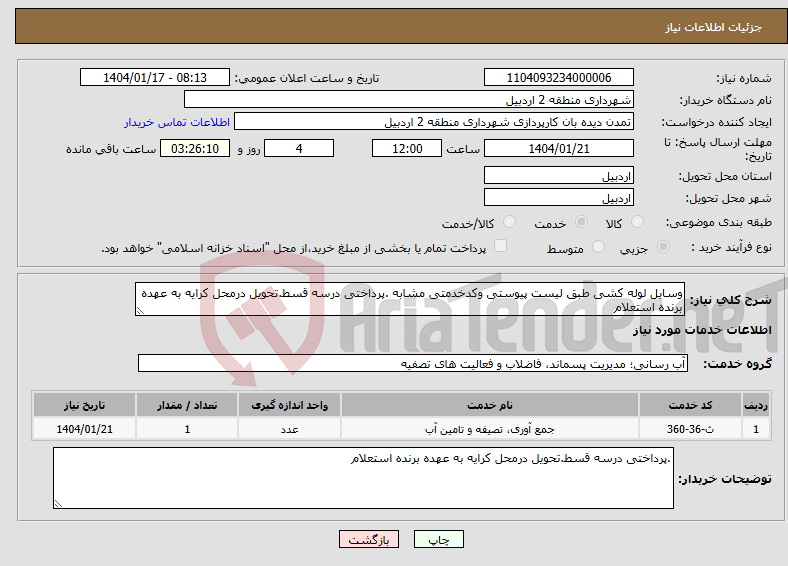788x566 pixels.
Task: Click the deadline date field 1404/01/21
Action: pyautogui.click(x=558, y=148)
